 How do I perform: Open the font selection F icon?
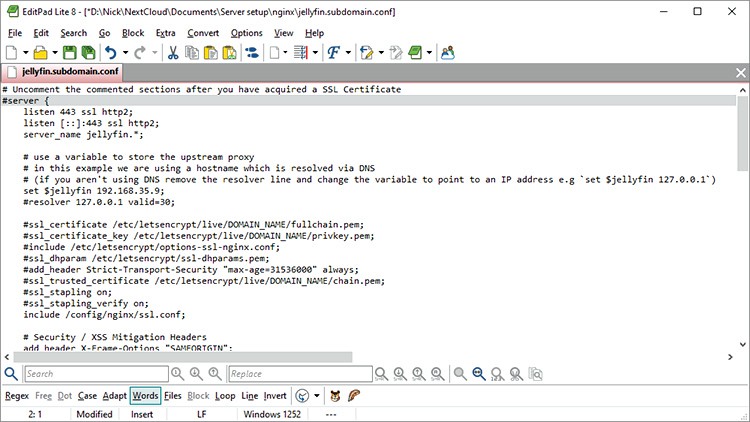tap(333, 53)
